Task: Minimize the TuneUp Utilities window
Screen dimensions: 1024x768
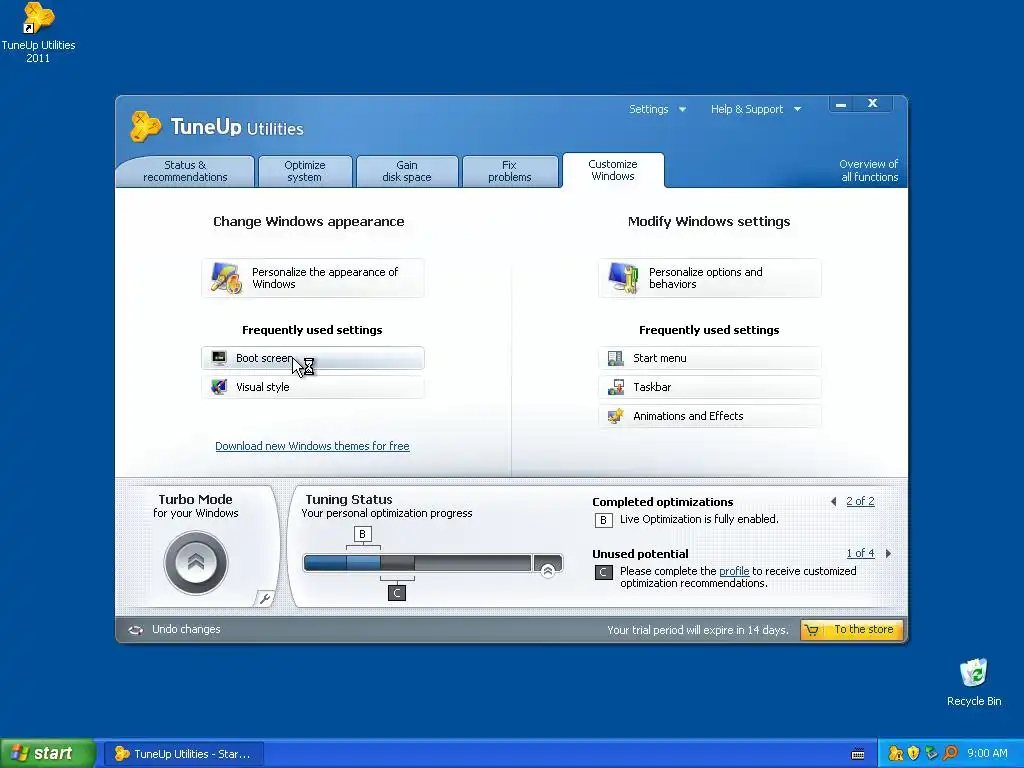Action: (x=841, y=104)
